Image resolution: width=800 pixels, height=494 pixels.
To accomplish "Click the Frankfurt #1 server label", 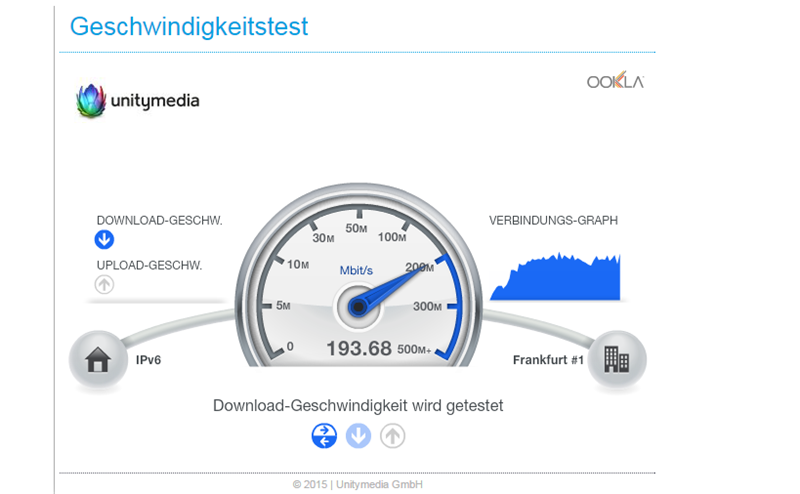I will [548, 360].
